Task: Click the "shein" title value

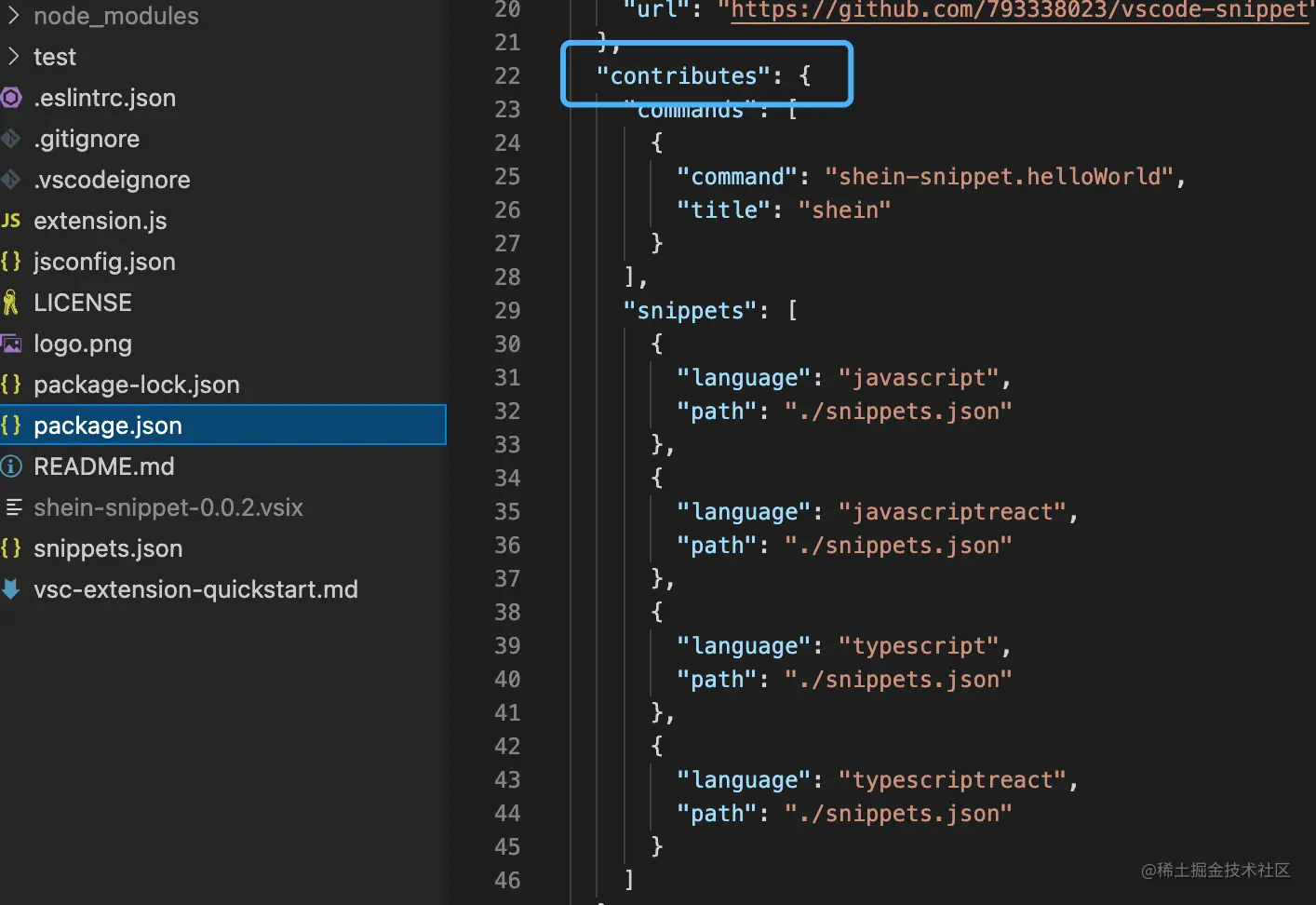Action: point(845,209)
